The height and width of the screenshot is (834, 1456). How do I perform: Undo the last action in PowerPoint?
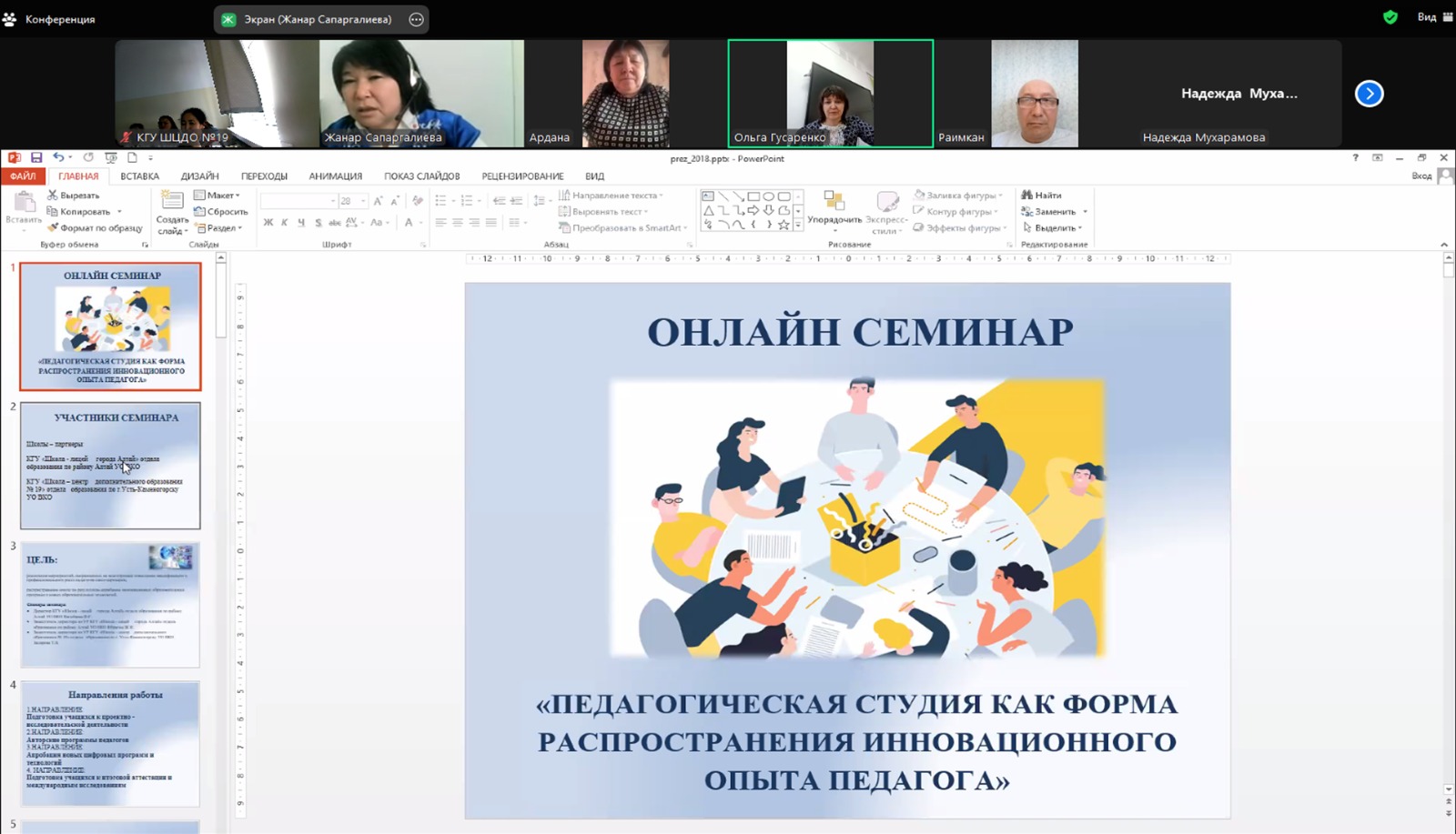tap(58, 158)
